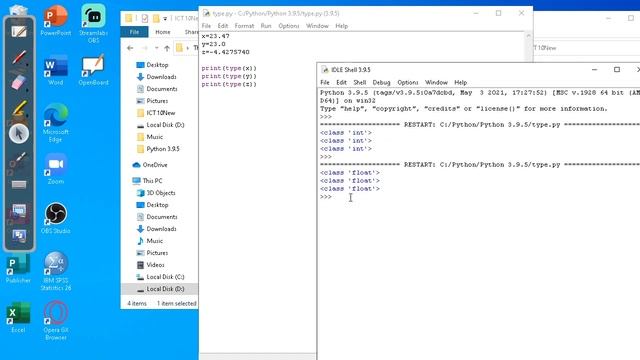Click editor vertical scrollbar up arrow

[528, 36]
